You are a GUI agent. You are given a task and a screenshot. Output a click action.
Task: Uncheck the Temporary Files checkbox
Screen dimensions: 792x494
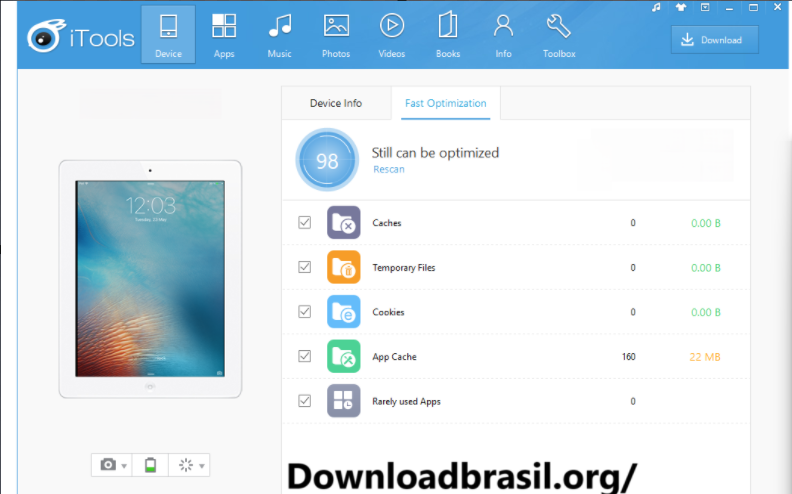pyautogui.click(x=305, y=267)
